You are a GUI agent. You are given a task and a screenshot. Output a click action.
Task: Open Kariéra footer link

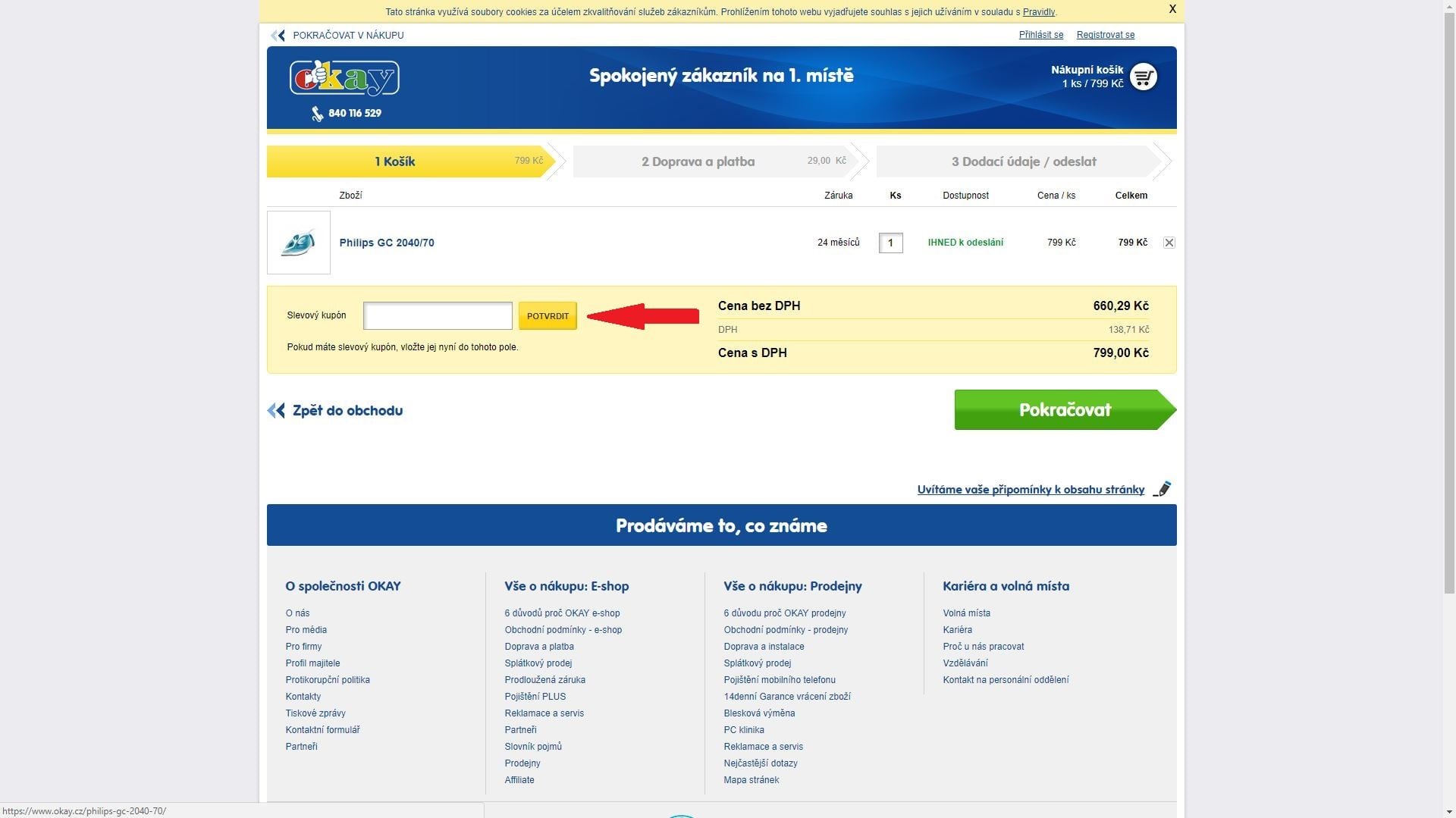[957, 630]
